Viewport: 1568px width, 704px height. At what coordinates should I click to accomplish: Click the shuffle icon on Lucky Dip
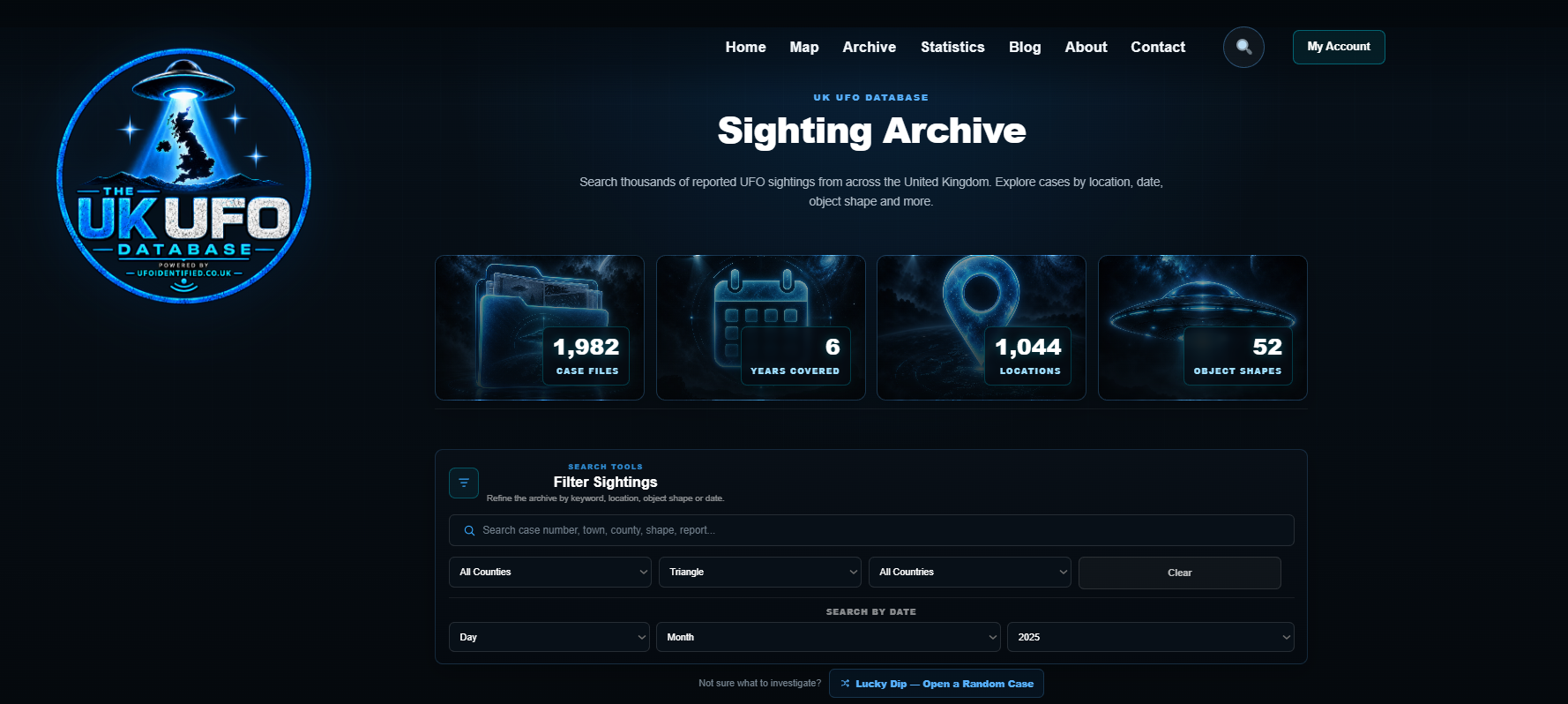pyautogui.click(x=845, y=684)
